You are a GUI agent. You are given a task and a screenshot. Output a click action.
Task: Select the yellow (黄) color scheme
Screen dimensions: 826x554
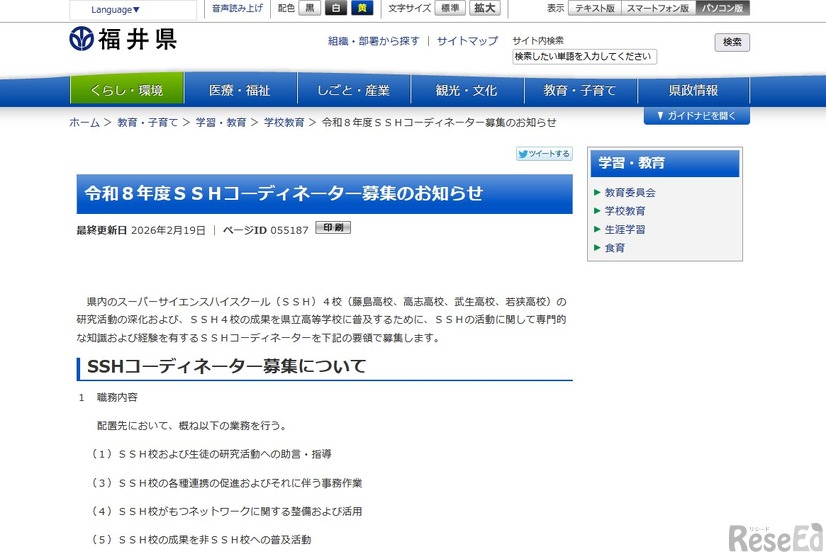pos(362,8)
